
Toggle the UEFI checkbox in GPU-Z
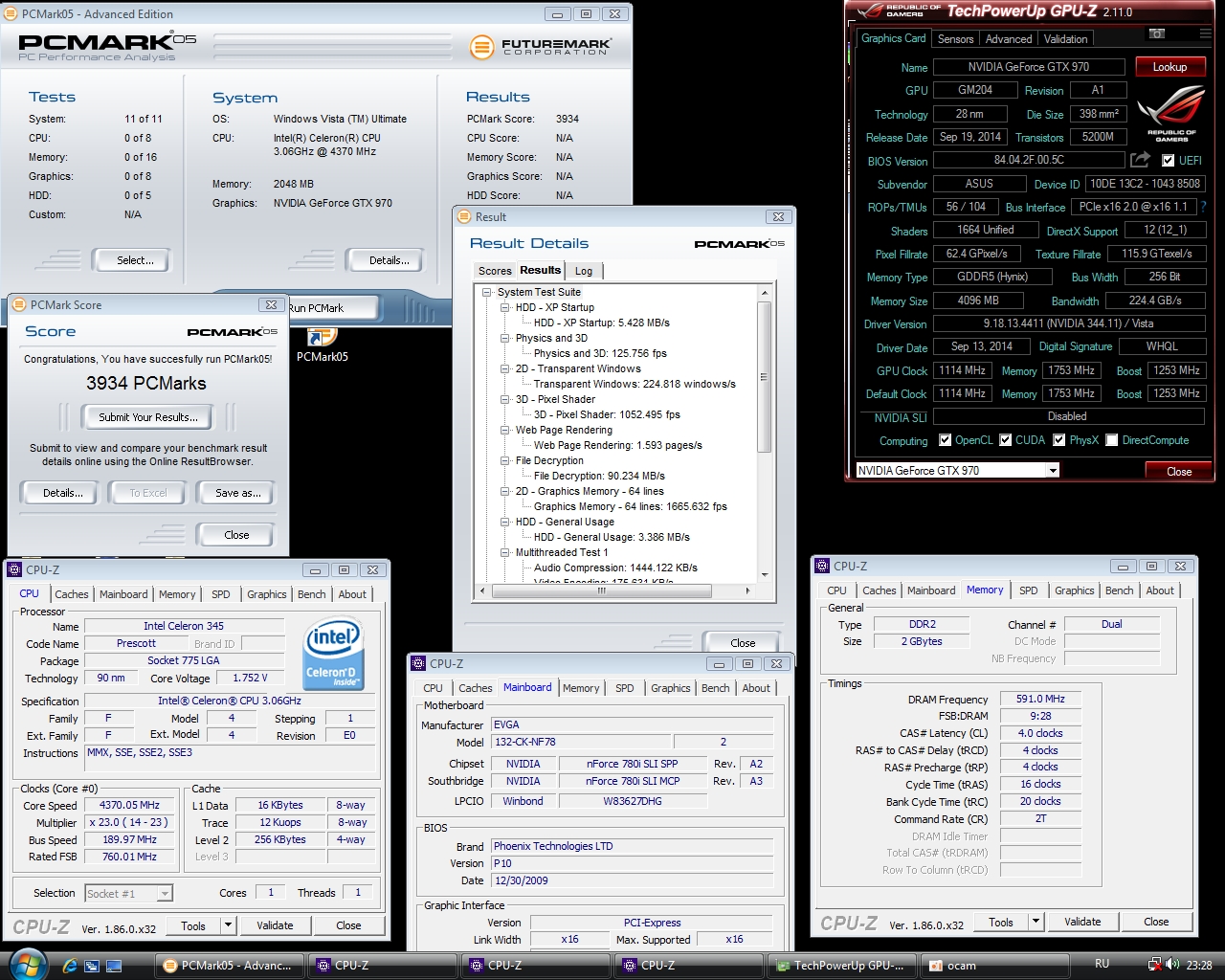click(1168, 161)
